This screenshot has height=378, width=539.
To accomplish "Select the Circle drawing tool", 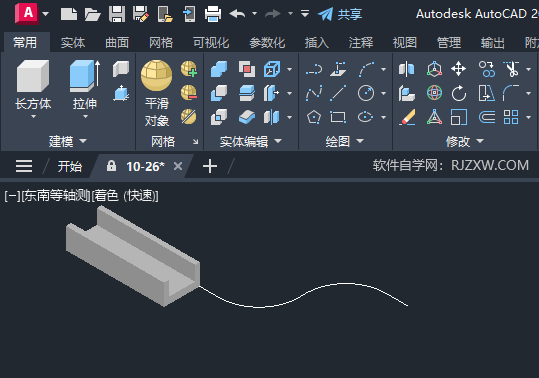I will [x=366, y=93].
